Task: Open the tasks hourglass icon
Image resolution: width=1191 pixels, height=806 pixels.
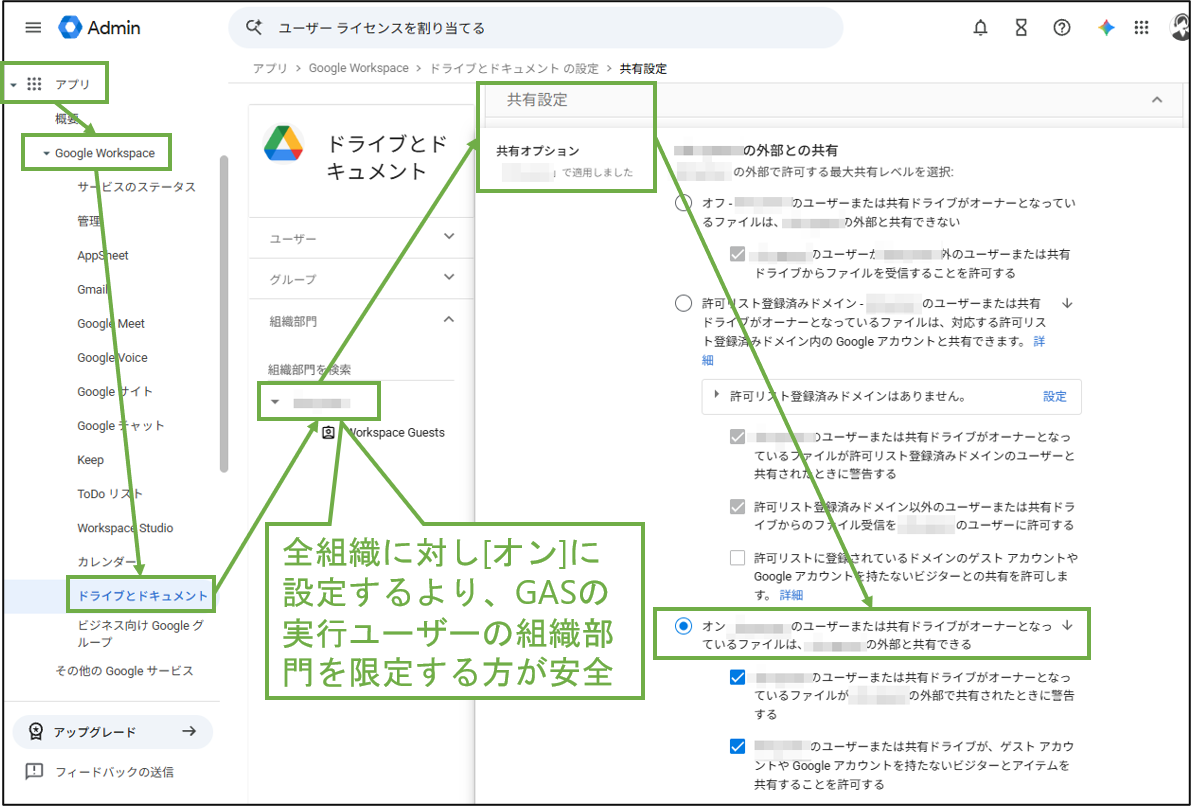Action: (x=1021, y=28)
